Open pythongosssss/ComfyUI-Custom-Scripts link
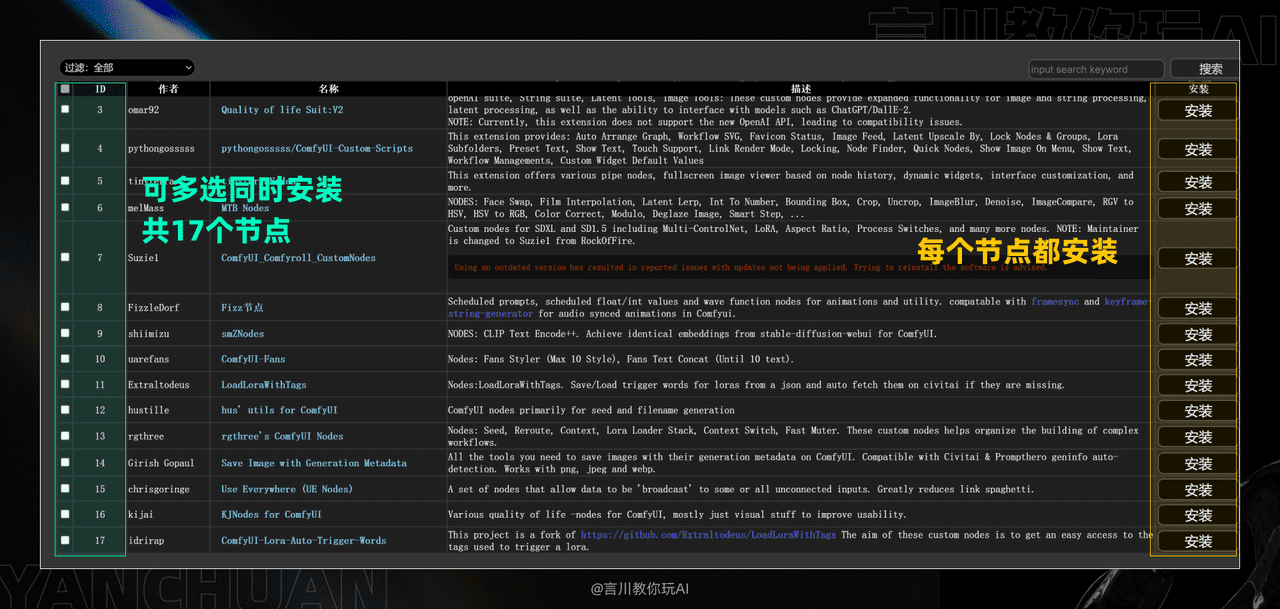1280x609 pixels. point(317,148)
